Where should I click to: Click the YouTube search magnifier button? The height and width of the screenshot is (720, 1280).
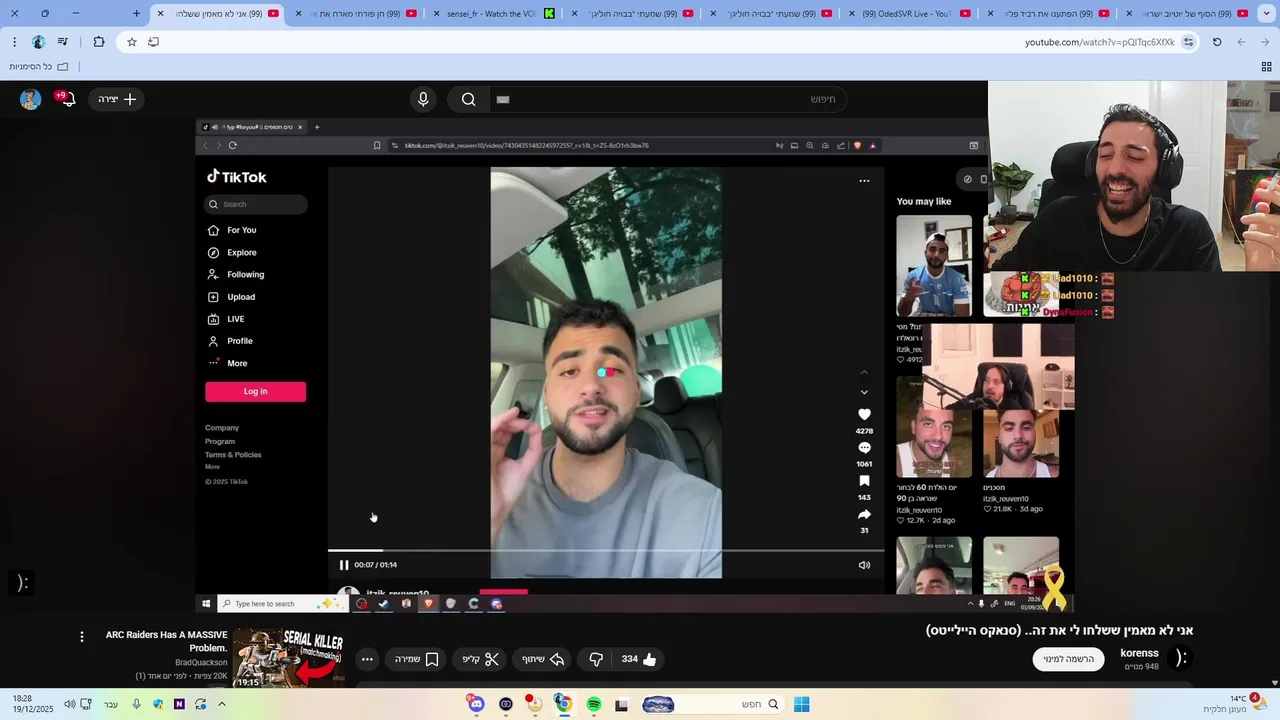tap(468, 99)
